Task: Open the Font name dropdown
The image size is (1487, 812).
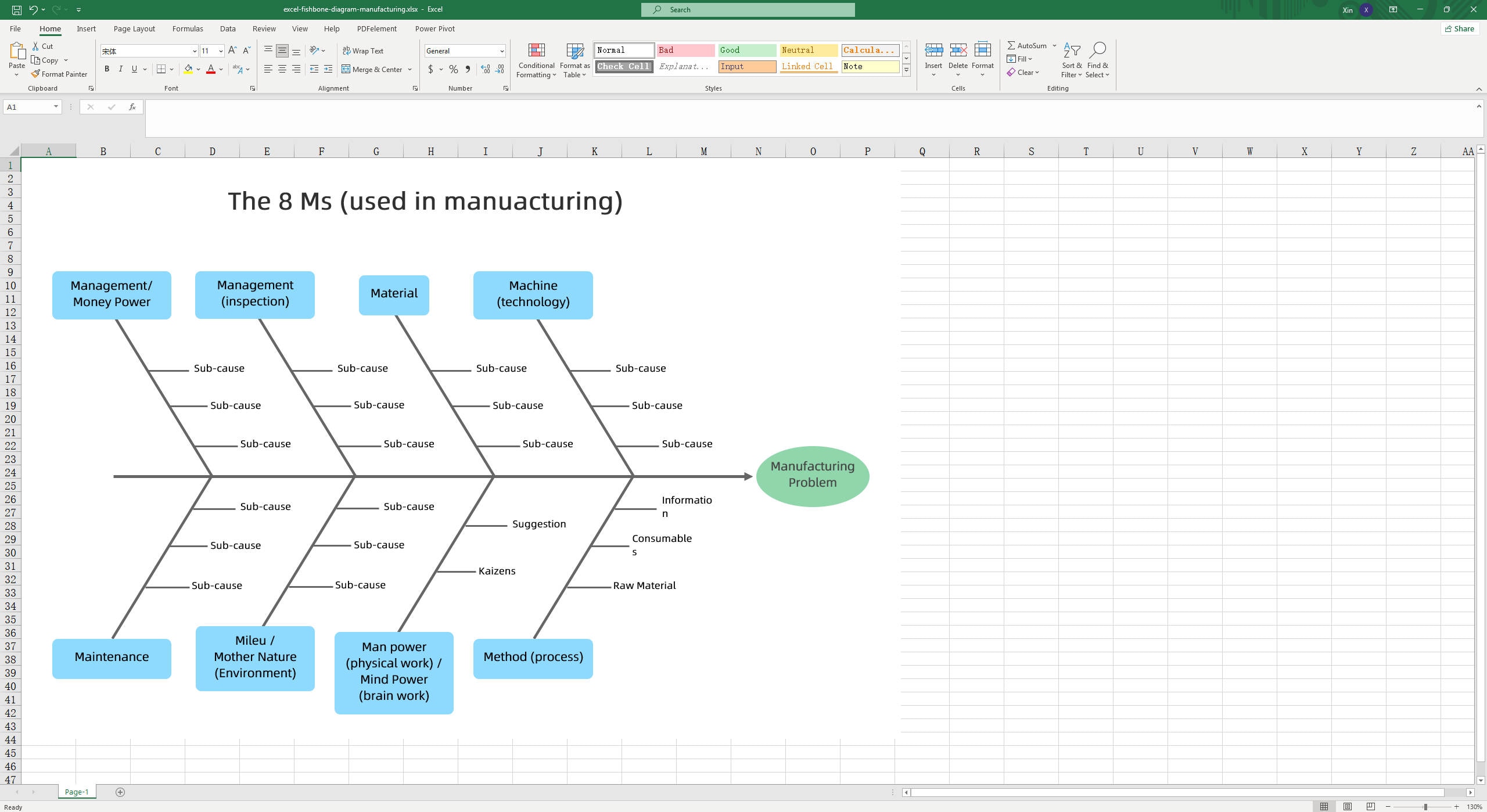Action: 194,51
